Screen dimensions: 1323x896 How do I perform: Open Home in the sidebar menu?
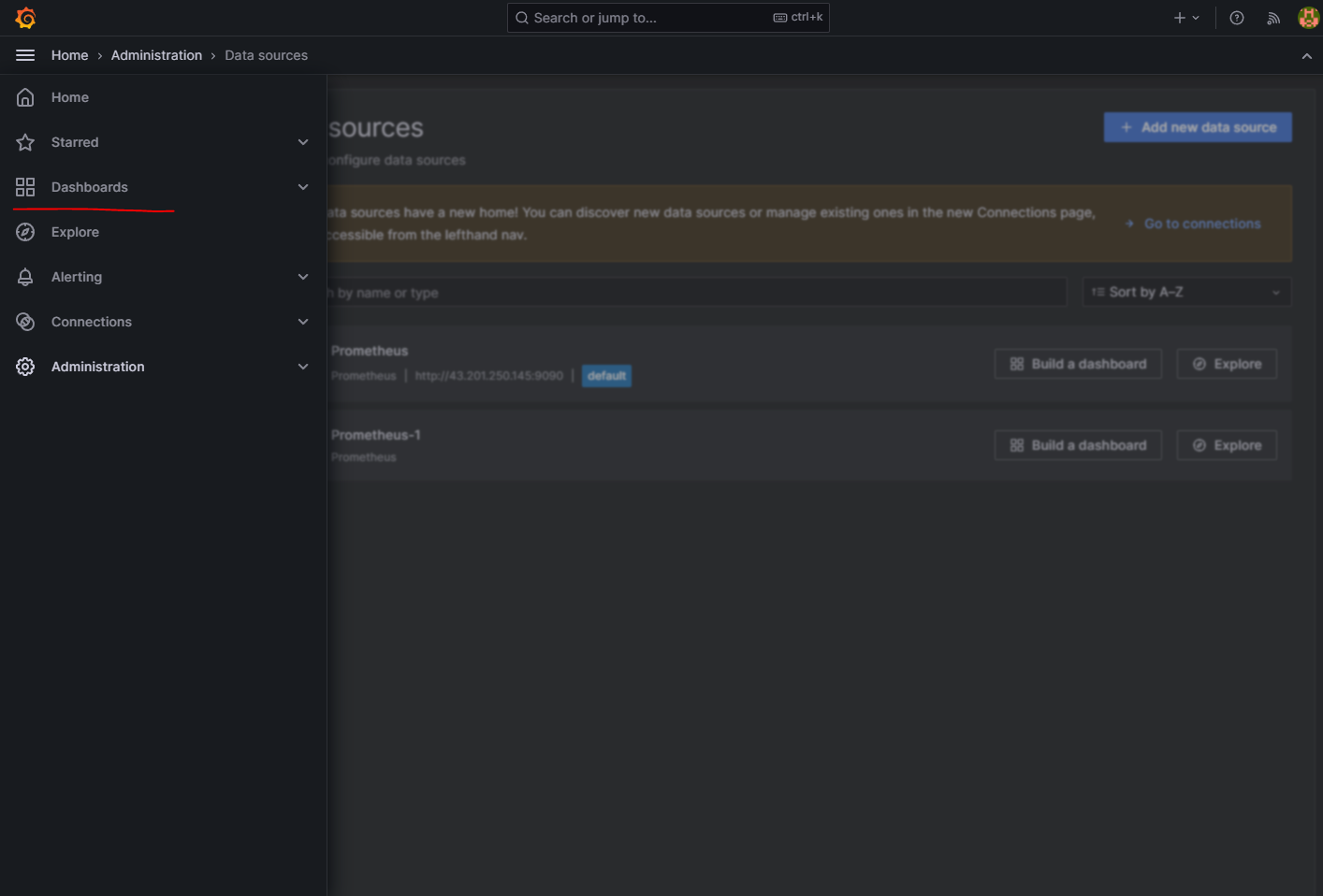pyautogui.click(x=70, y=97)
